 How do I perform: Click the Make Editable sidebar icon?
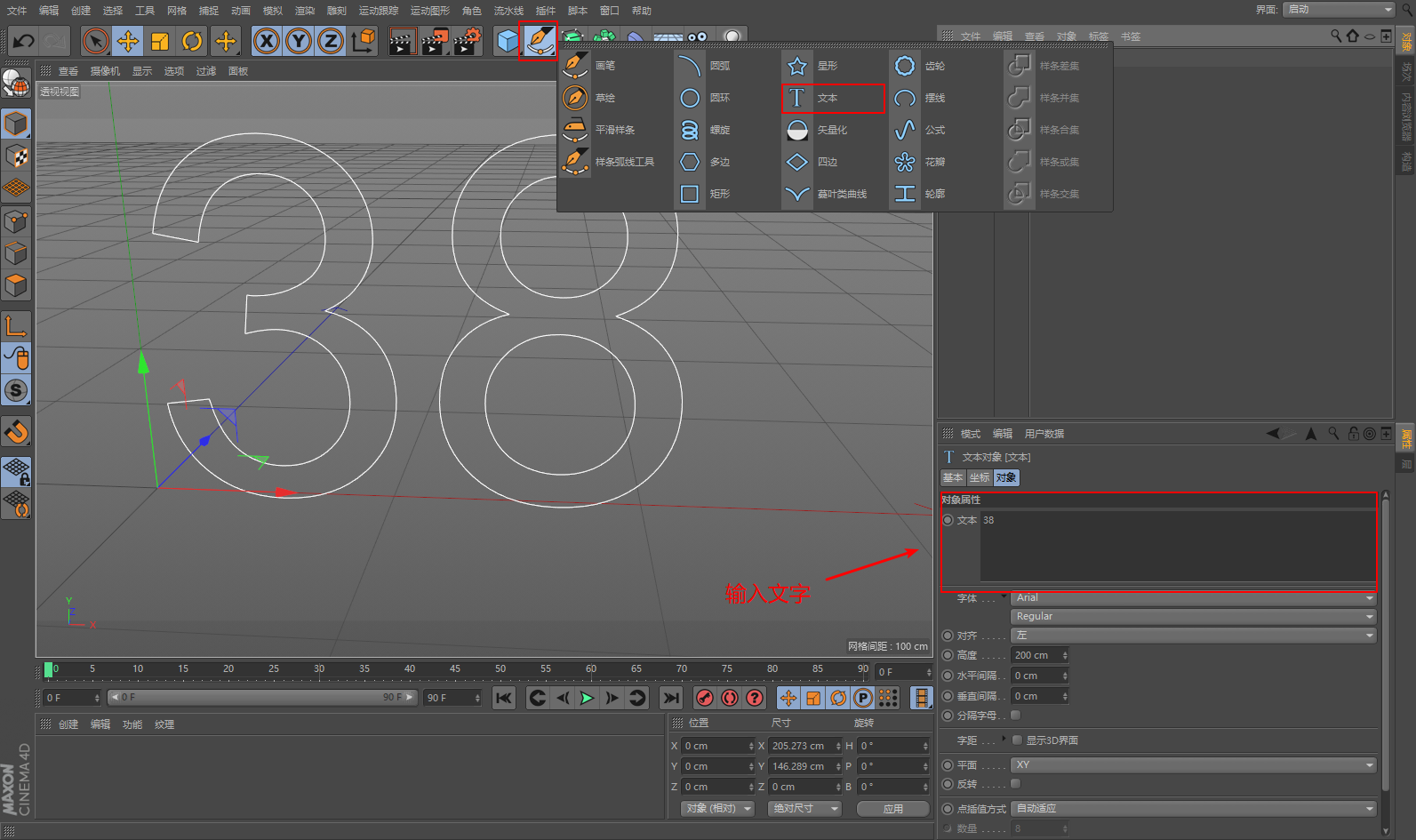16,83
